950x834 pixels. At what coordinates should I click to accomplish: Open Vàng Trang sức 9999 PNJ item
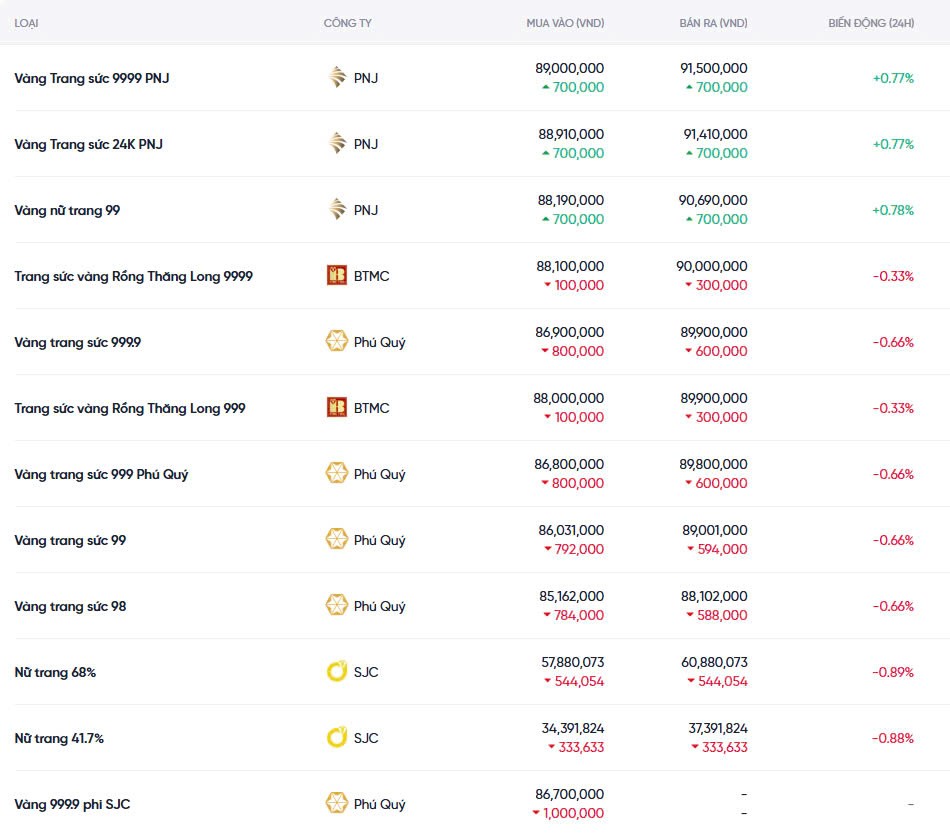pyautogui.click(x=92, y=78)
